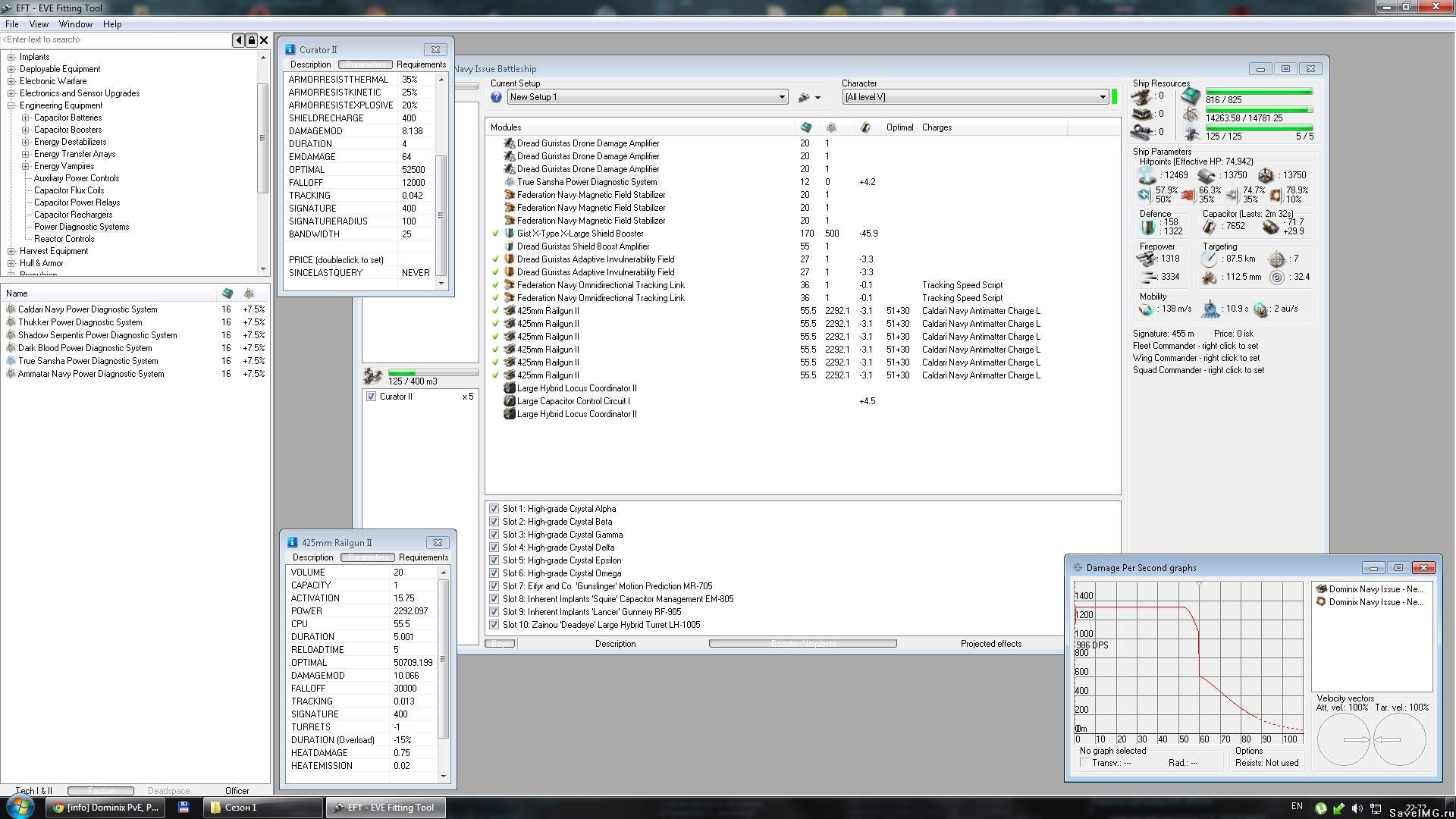Screen dimensions: 1456x819
Task: Select the first Dominix Navy Issue graph entry
Action: pyautogui.click(x=1371, y=589)
